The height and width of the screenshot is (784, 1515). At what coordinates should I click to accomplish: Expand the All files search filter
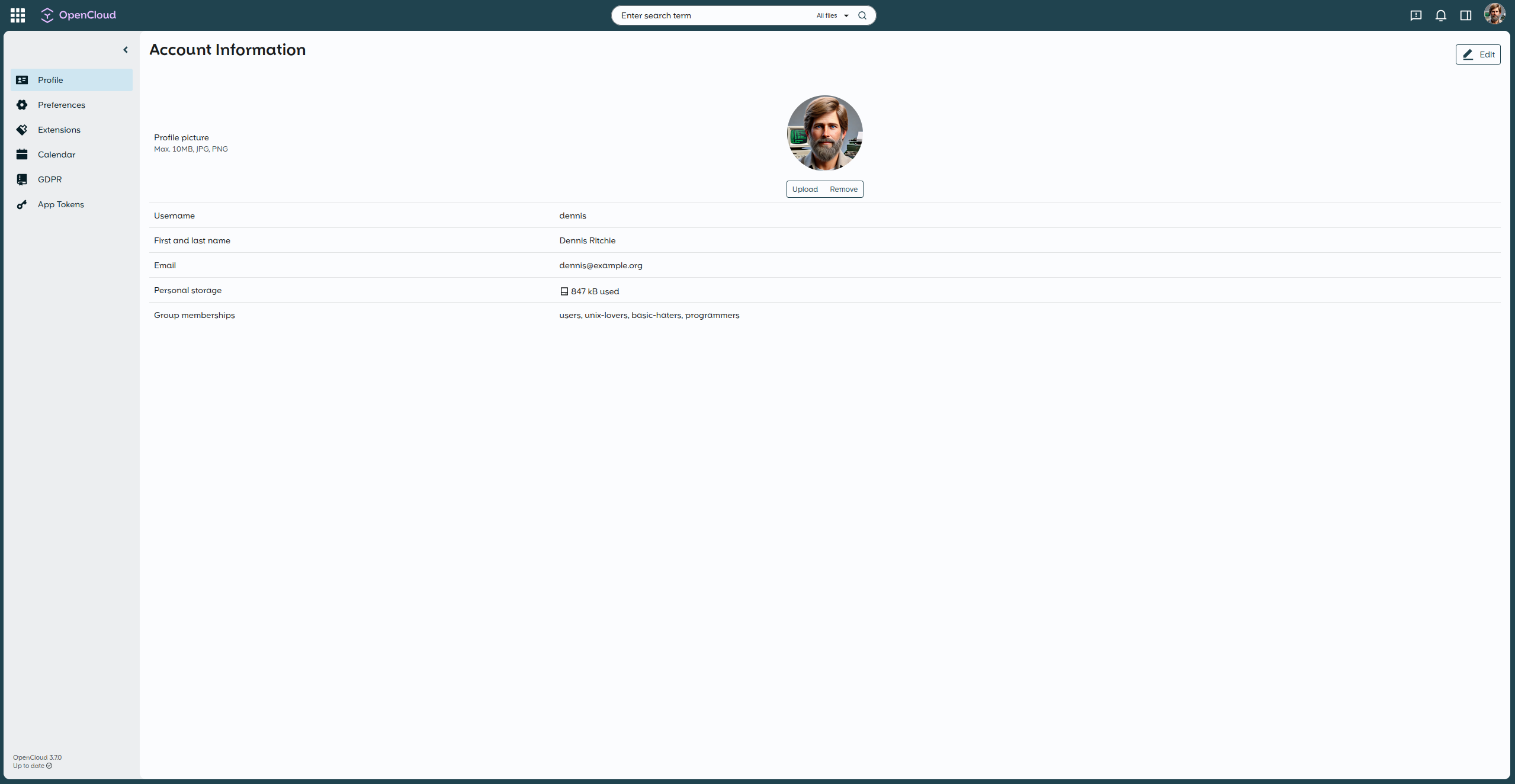click(x=827, y=15)
